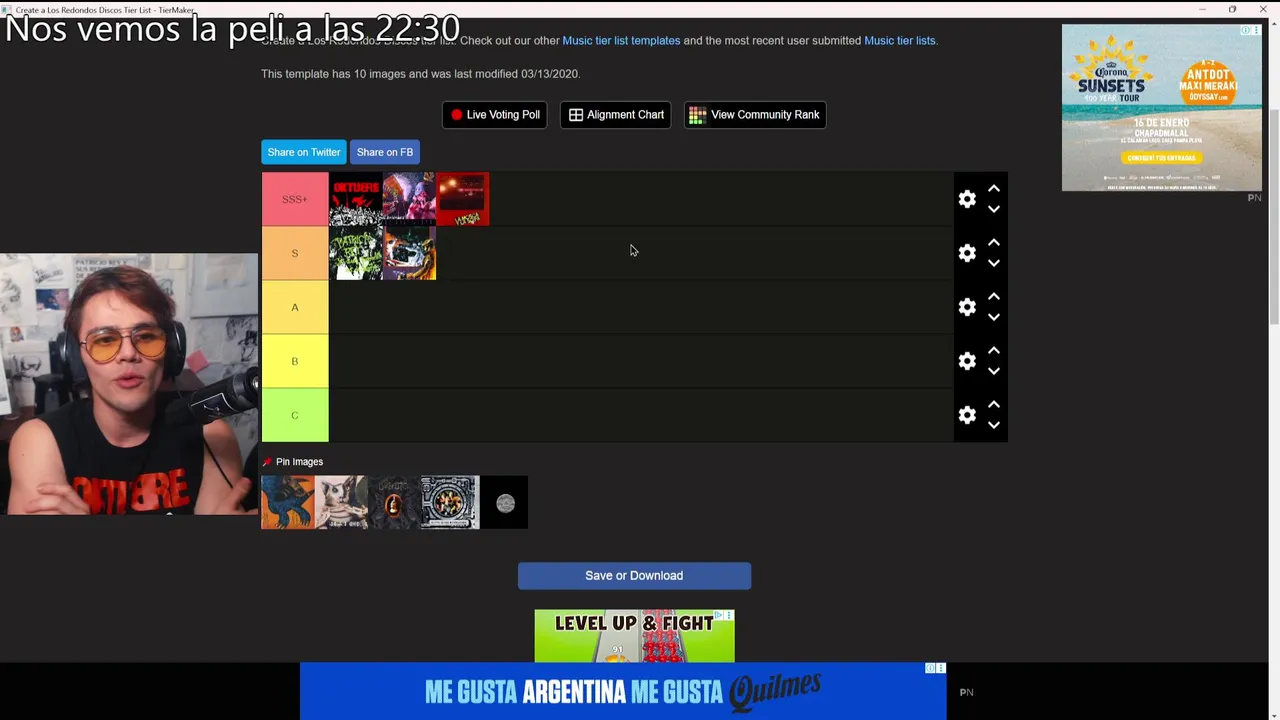Select green-white album cover in S tier
Screen dimensions: 1280x720
pyautogui.click(x=356, y=253)
